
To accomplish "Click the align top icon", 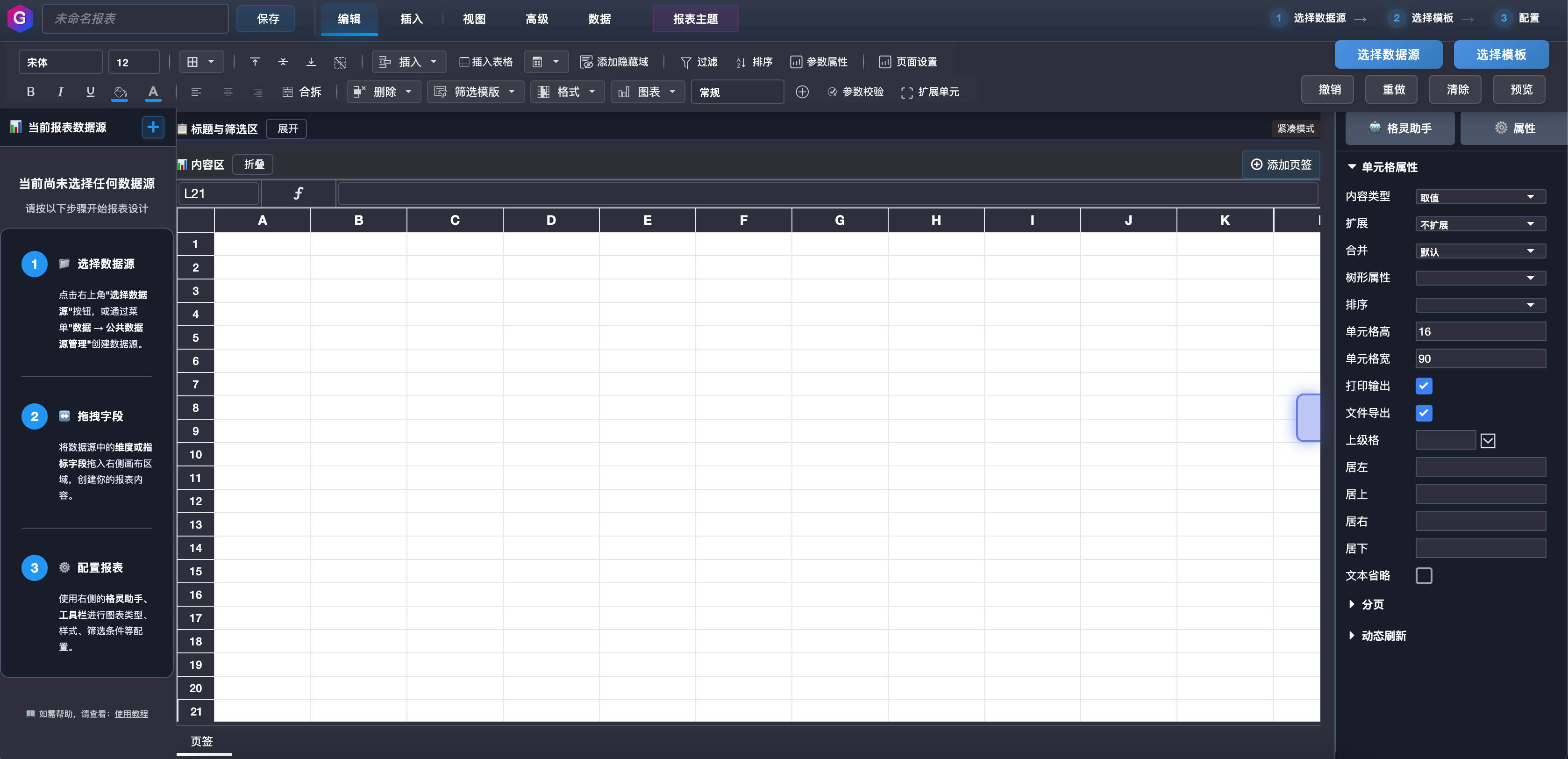I will point(255,62).
